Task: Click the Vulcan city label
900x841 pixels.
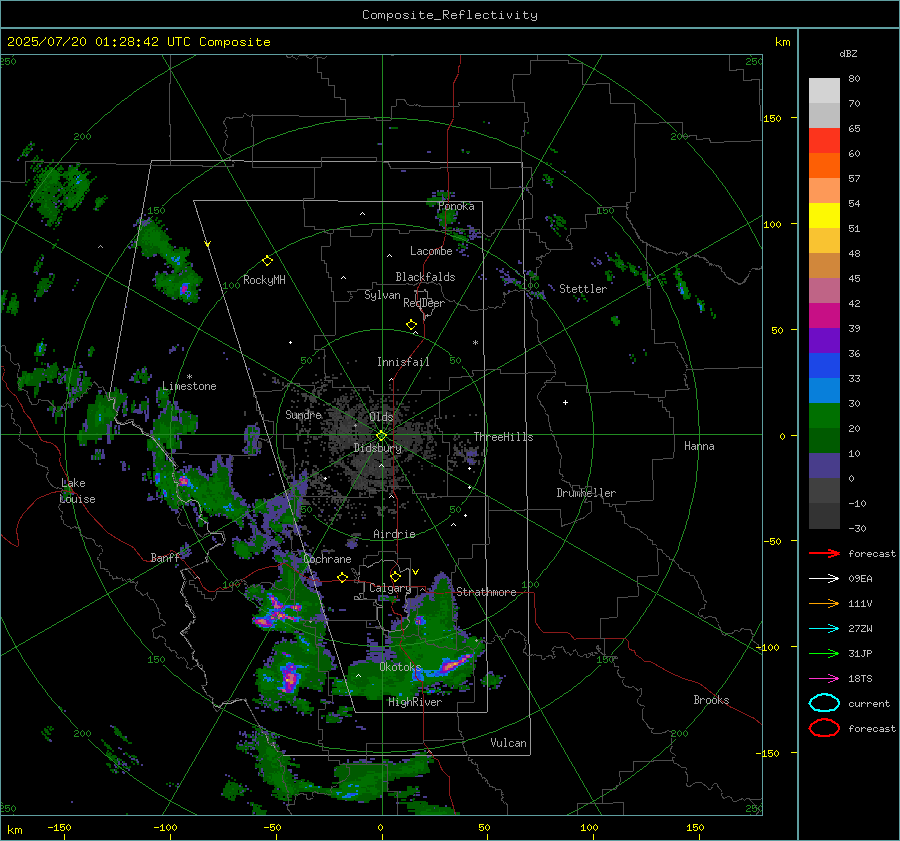Action: pos(509,743)
